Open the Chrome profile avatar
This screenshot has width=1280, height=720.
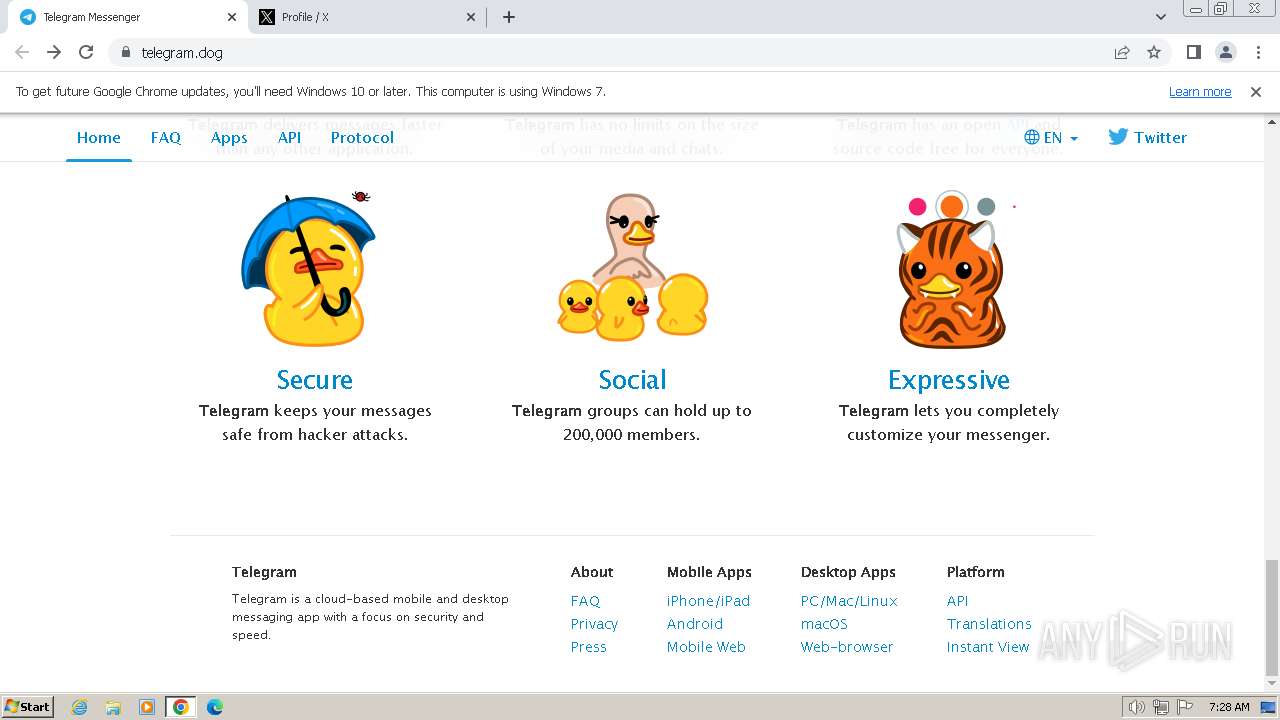[1225, 52]
